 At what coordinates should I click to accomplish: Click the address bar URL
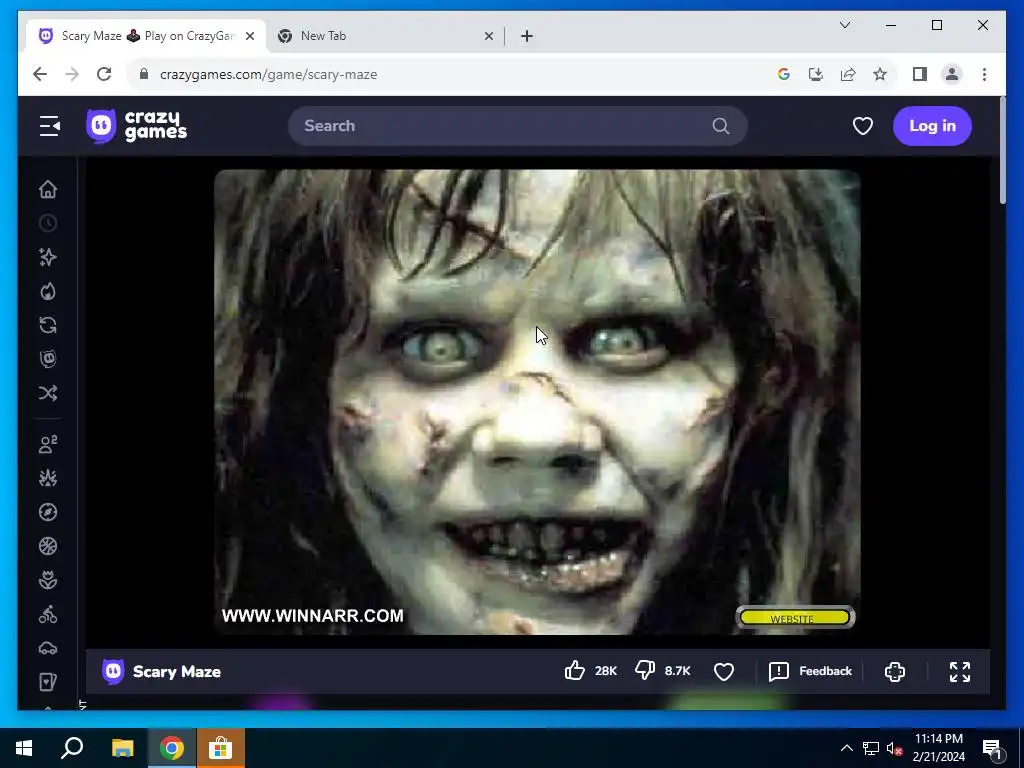pos(268,74)
